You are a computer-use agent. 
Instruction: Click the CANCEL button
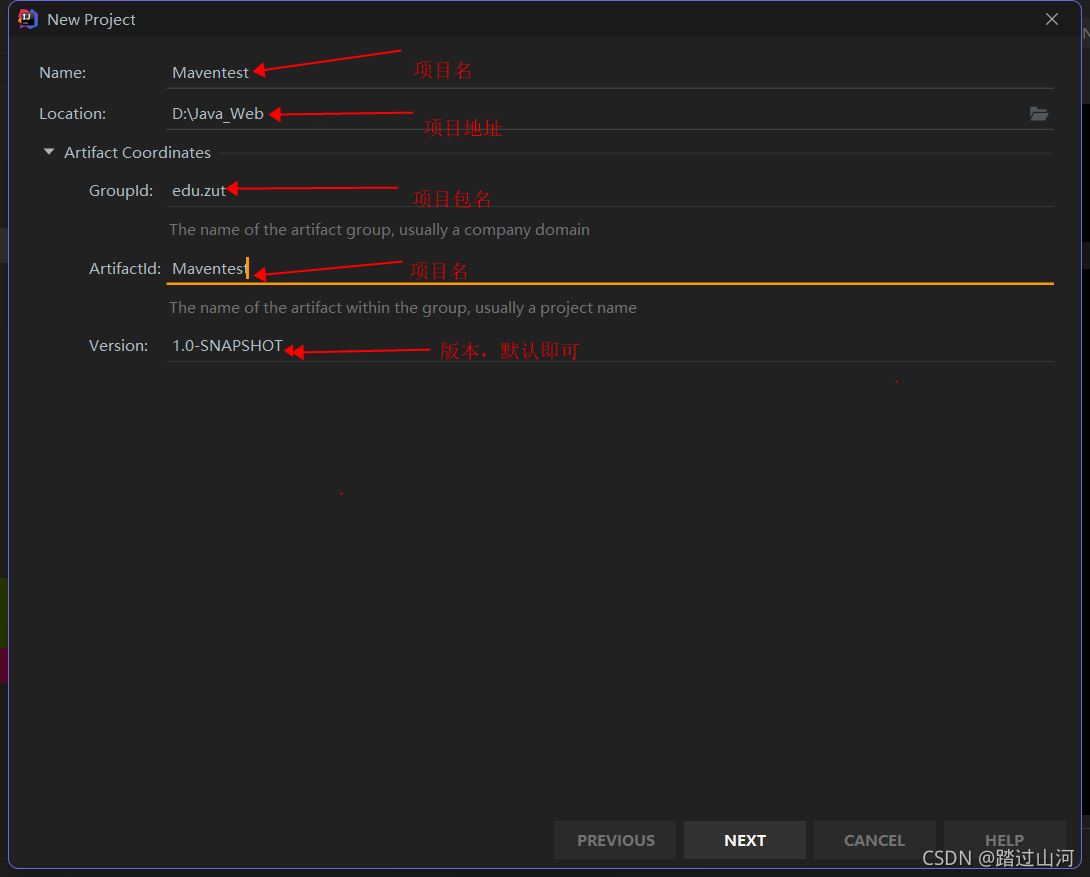pos(875,840)
